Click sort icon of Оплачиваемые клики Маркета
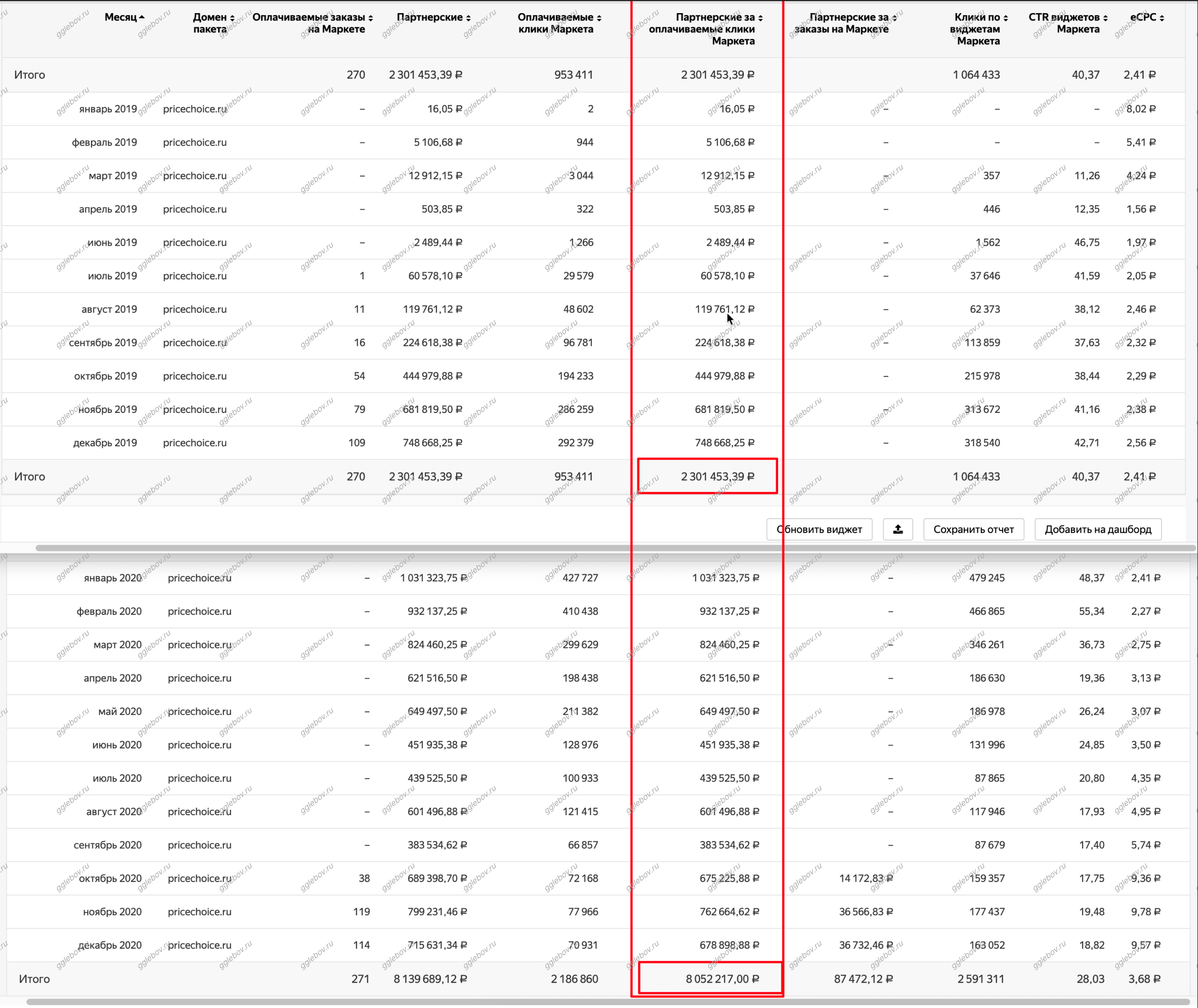The height and width of the screenshot is (1008, 1198). click(599, 18)
